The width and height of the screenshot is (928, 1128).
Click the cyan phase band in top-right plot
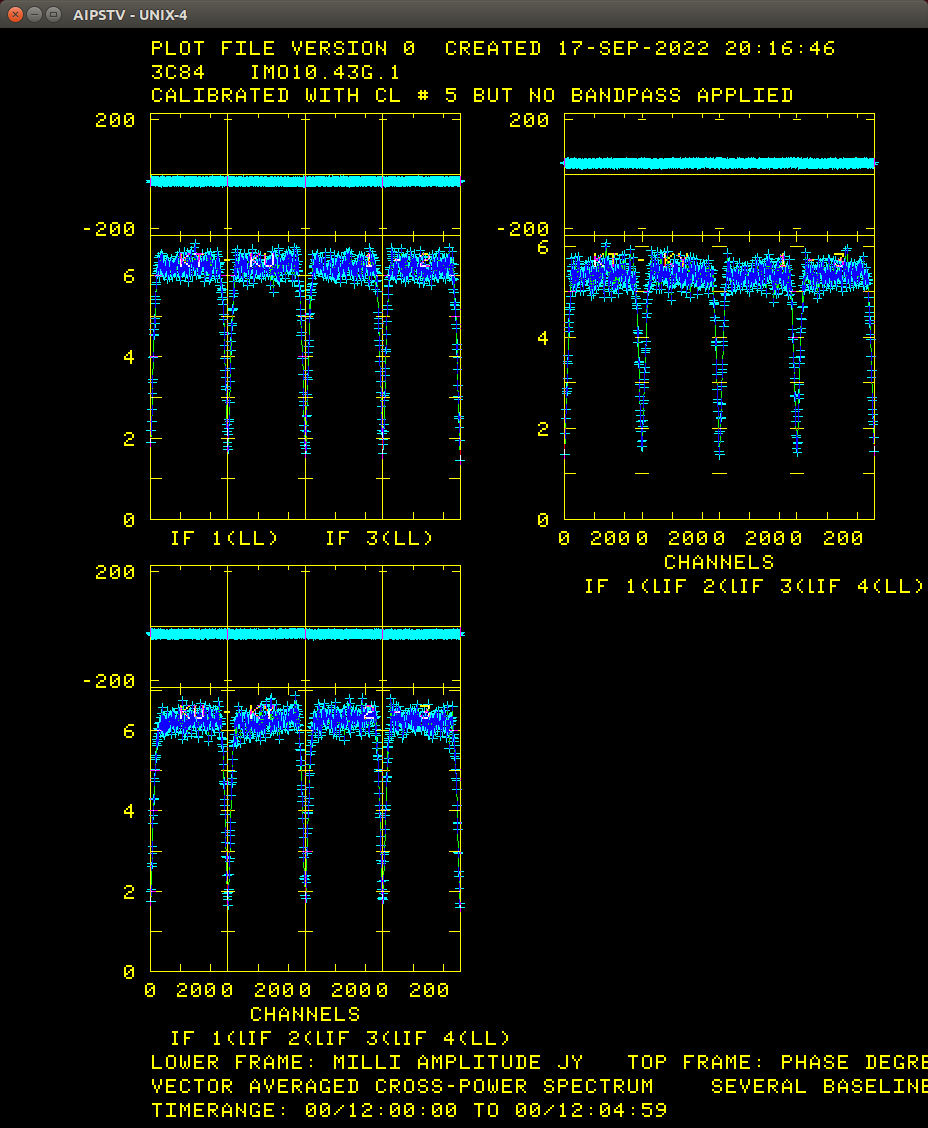tap(720, 162)
